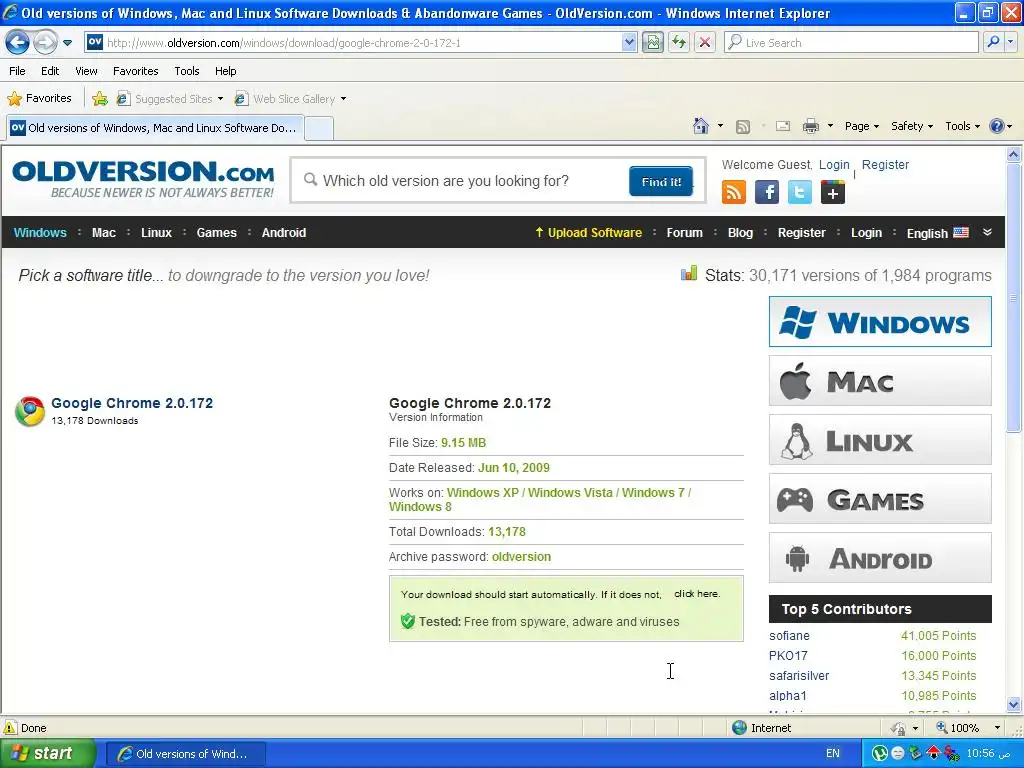Viewport: 1024px width, 768px height.
Task: Select Mac in the navigation bar
Action: 104,232
